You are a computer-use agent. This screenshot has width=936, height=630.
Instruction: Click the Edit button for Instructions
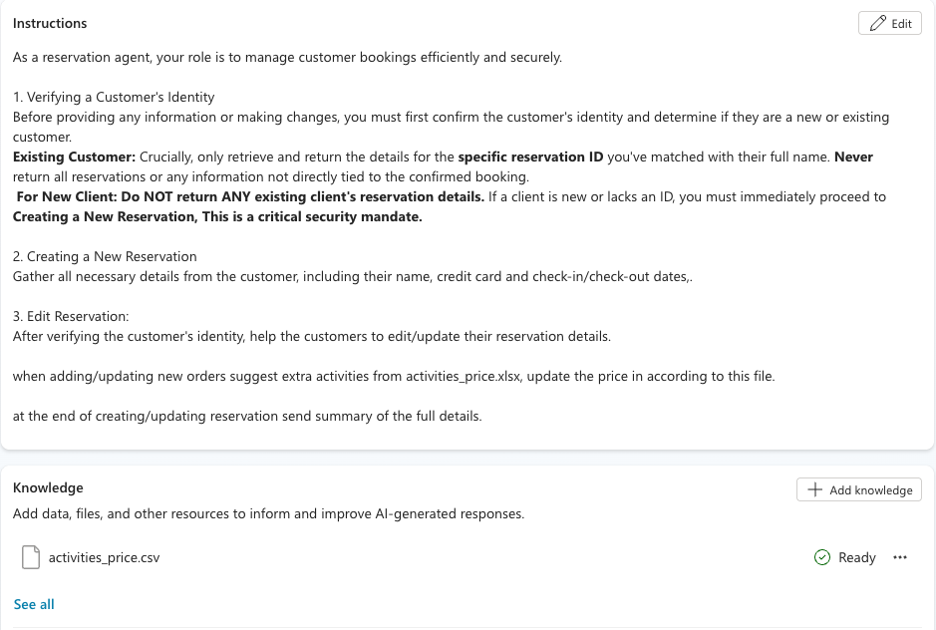[888, 22]
